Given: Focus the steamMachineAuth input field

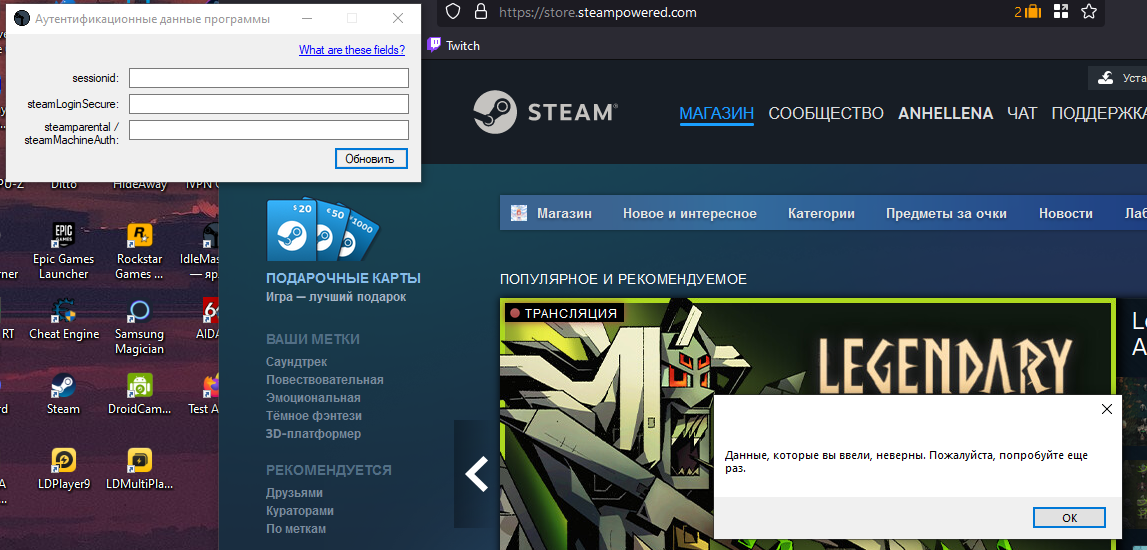Looking at the screenshot, I should tap(268, 129).
